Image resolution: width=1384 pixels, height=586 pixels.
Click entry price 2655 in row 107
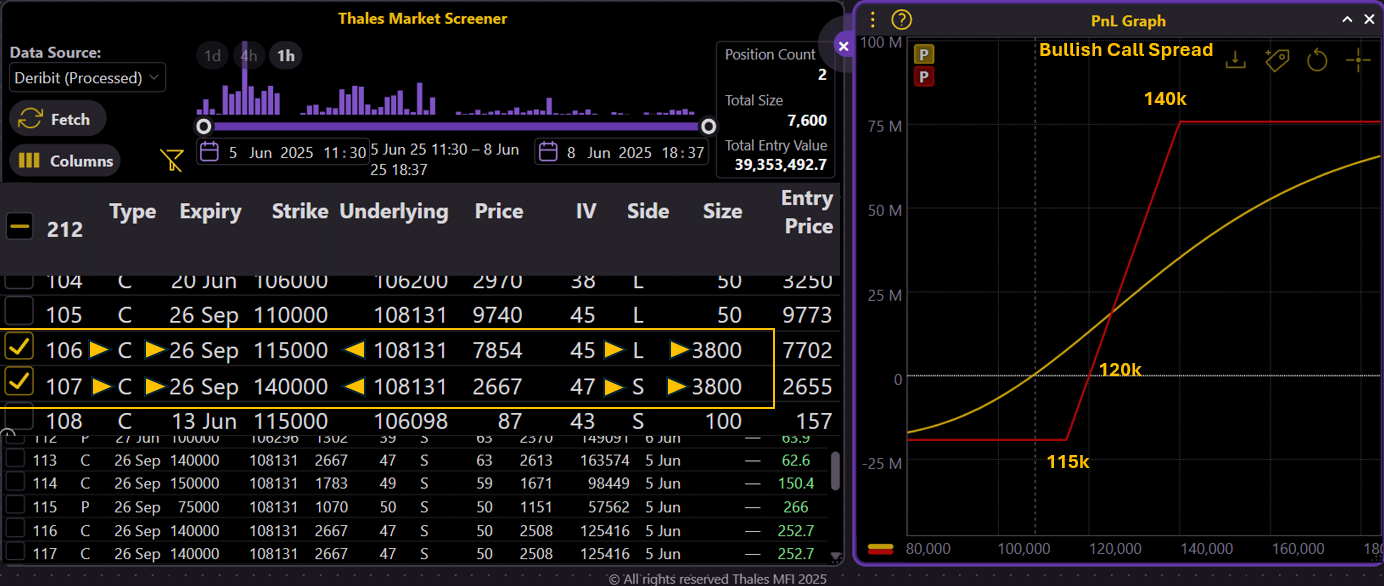(807, 386)
